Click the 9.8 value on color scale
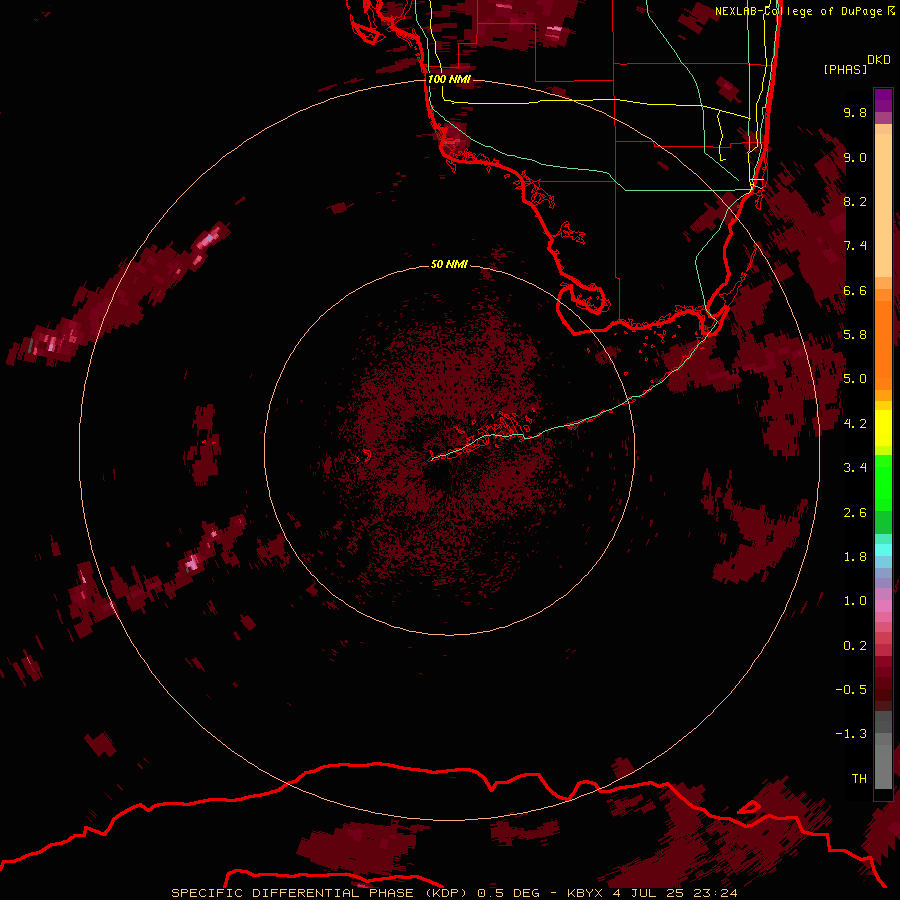 [x=855, y=112]
